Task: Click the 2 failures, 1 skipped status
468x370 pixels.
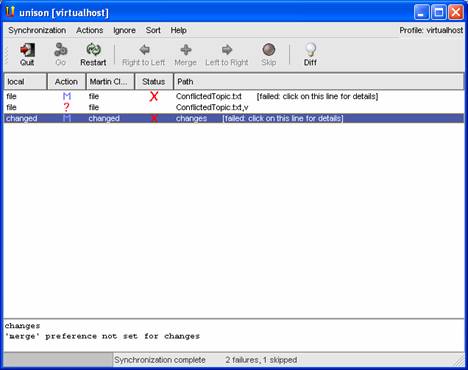Action: tap(261, 360)
